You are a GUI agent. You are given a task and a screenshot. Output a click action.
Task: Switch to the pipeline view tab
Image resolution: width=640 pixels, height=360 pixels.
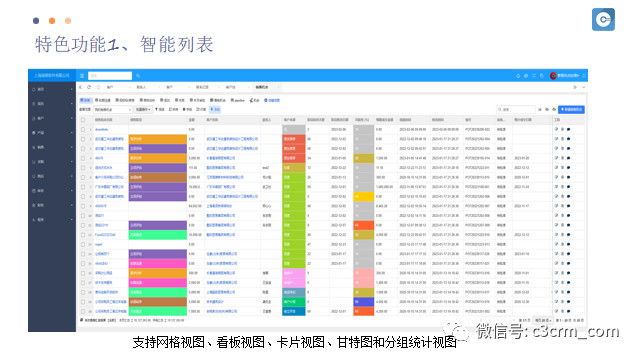click(x=238, y=100)
